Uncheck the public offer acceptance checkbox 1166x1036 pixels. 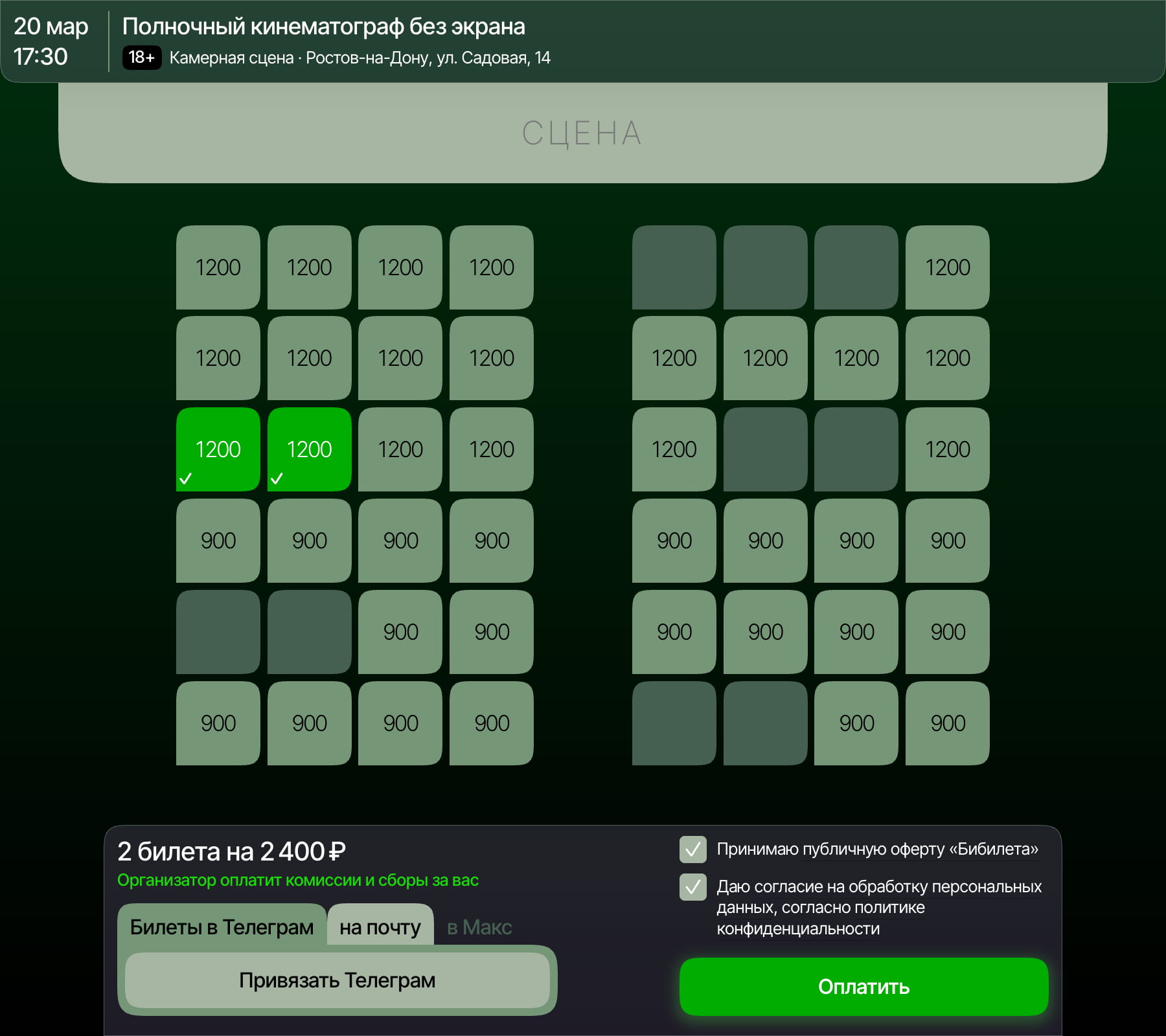click(x=692, y=850)
